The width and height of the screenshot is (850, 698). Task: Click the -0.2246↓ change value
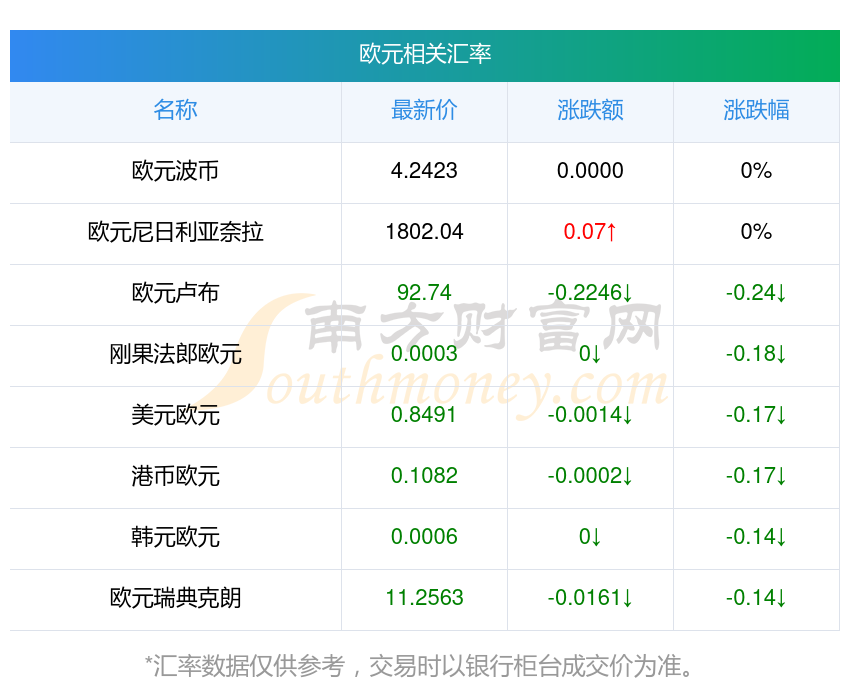(x=590, y=293)
